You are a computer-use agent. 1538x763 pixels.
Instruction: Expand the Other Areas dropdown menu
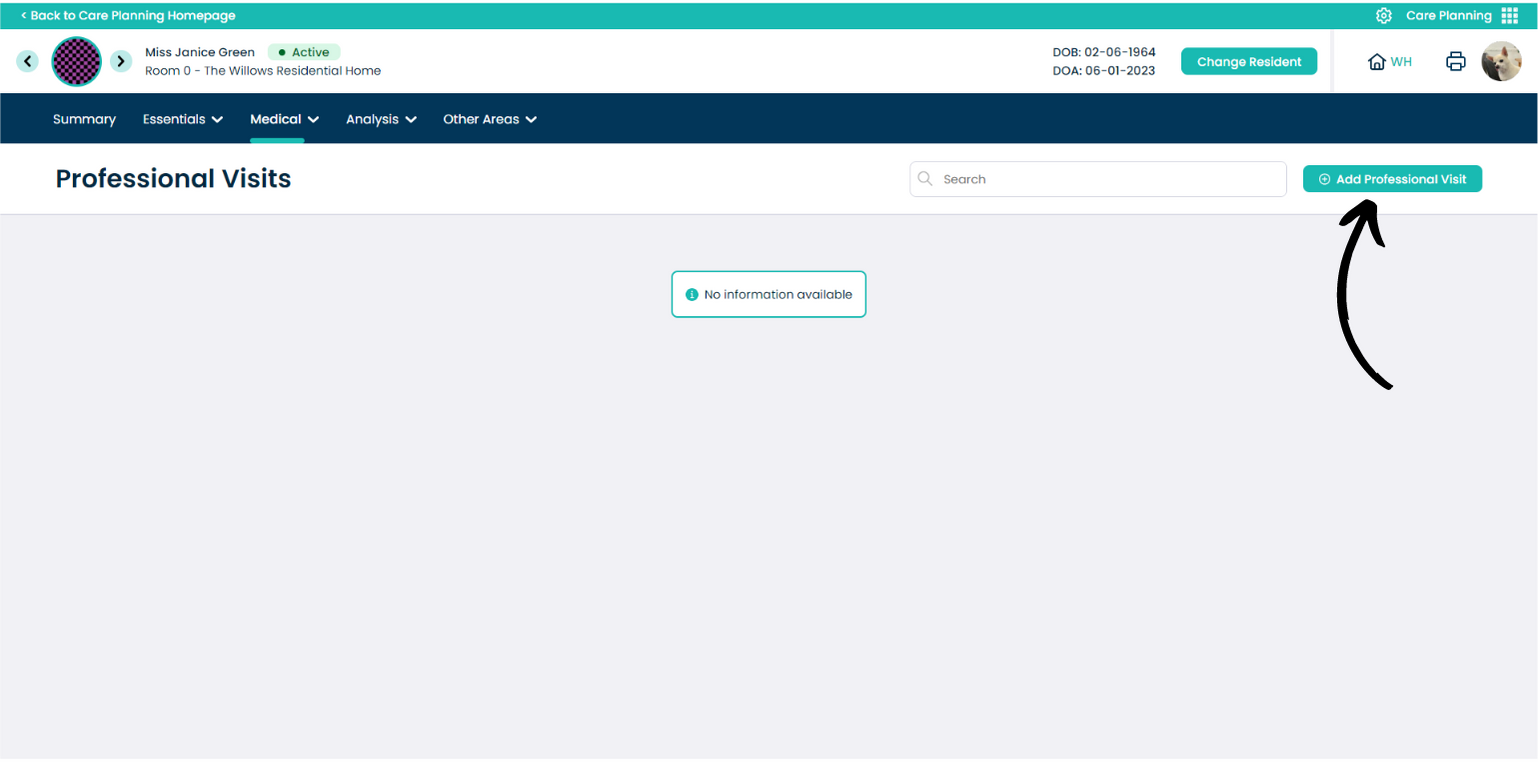(490, 119)
